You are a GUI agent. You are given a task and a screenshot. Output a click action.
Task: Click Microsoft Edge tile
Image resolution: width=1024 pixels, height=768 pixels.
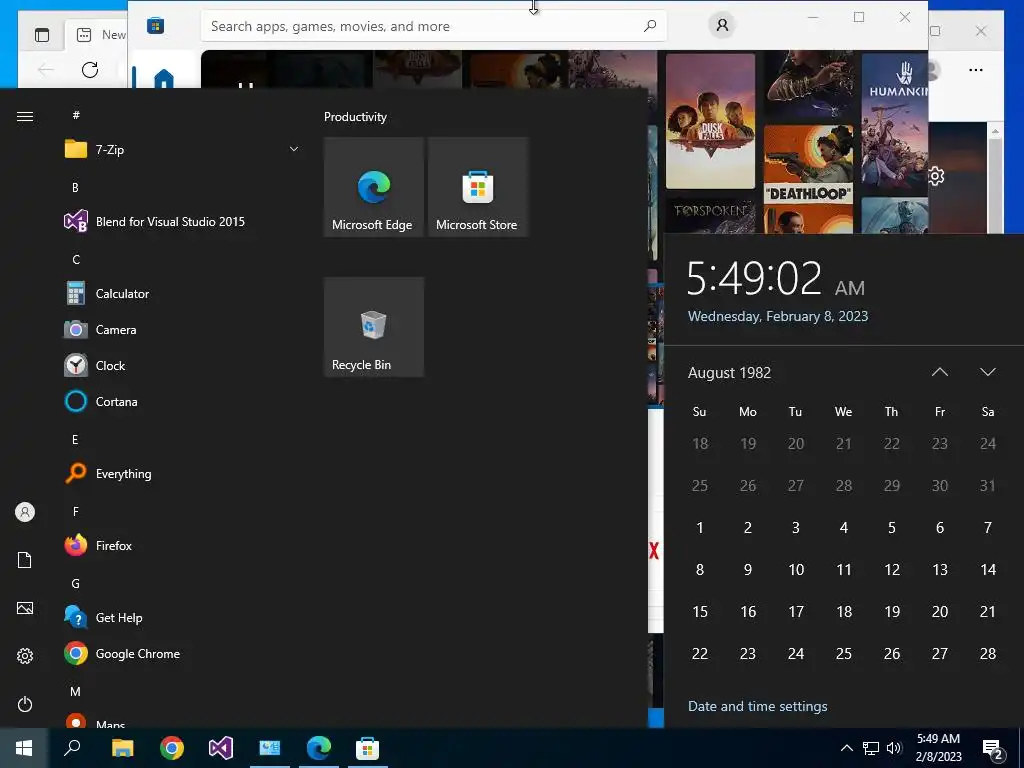coord(374,187)
